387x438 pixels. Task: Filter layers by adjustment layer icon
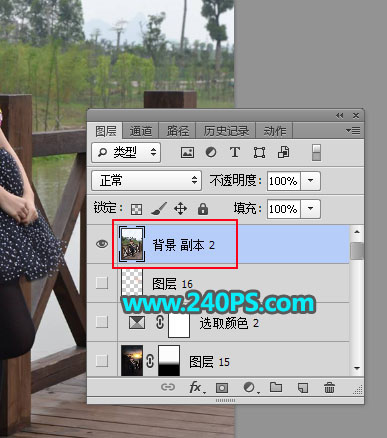point(211,153)
